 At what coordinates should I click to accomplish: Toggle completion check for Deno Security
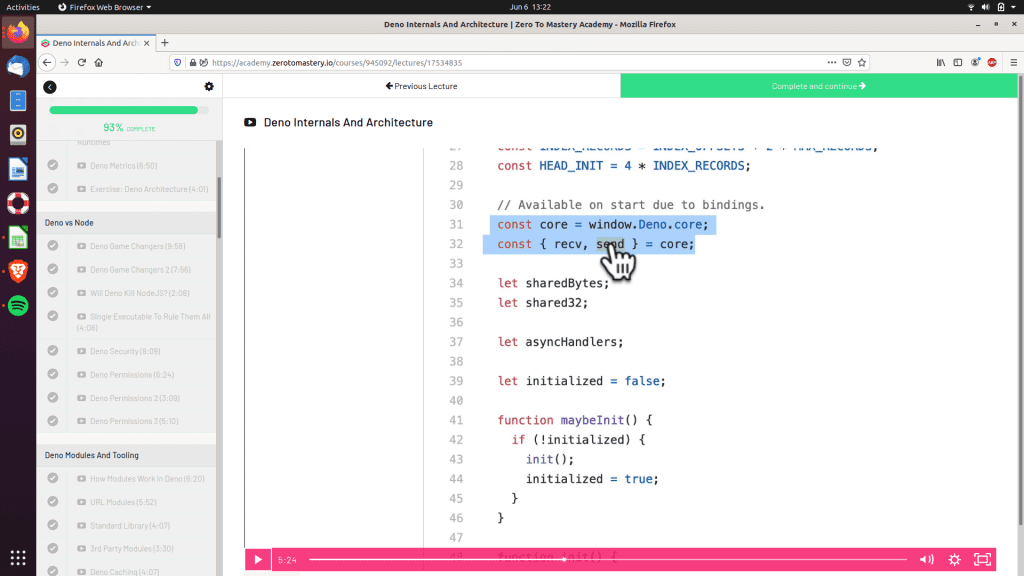(x=53, y=351)
